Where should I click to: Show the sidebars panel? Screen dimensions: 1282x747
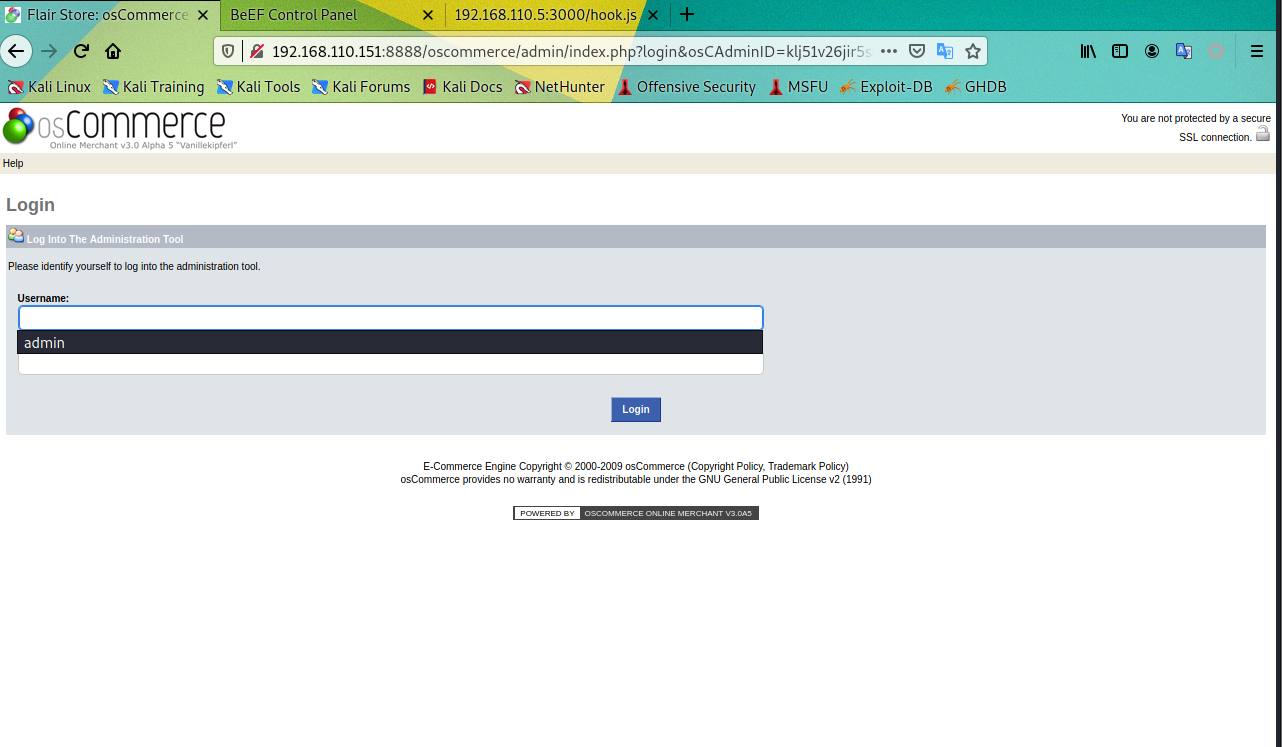[1120, 51]
